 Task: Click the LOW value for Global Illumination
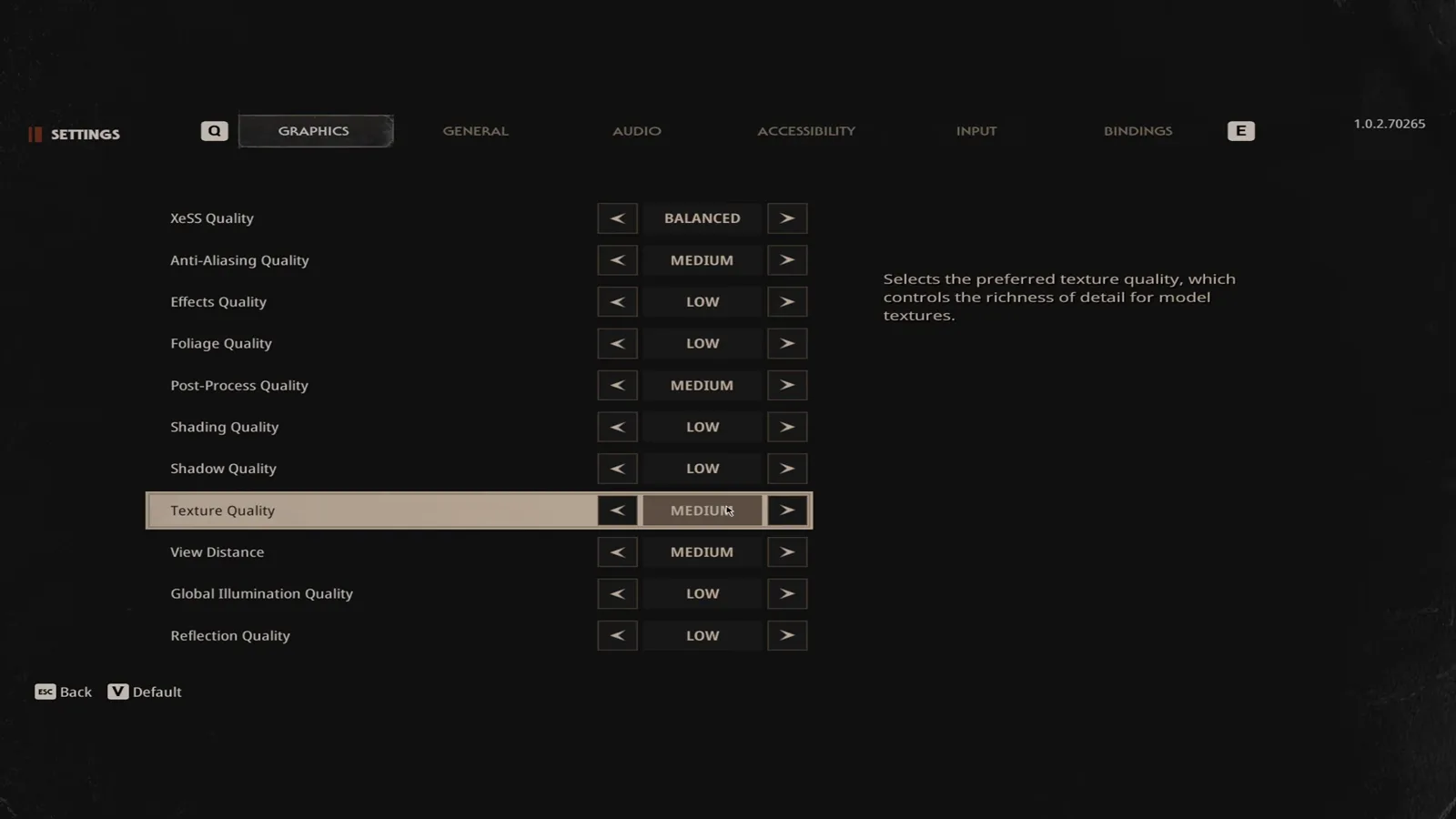coord(703,594)
